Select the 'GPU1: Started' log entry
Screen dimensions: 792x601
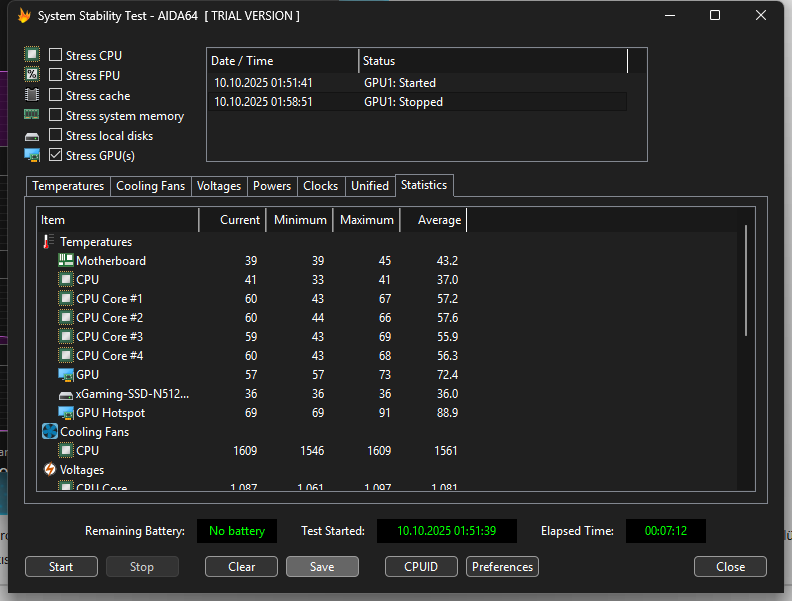pos(400,83)
